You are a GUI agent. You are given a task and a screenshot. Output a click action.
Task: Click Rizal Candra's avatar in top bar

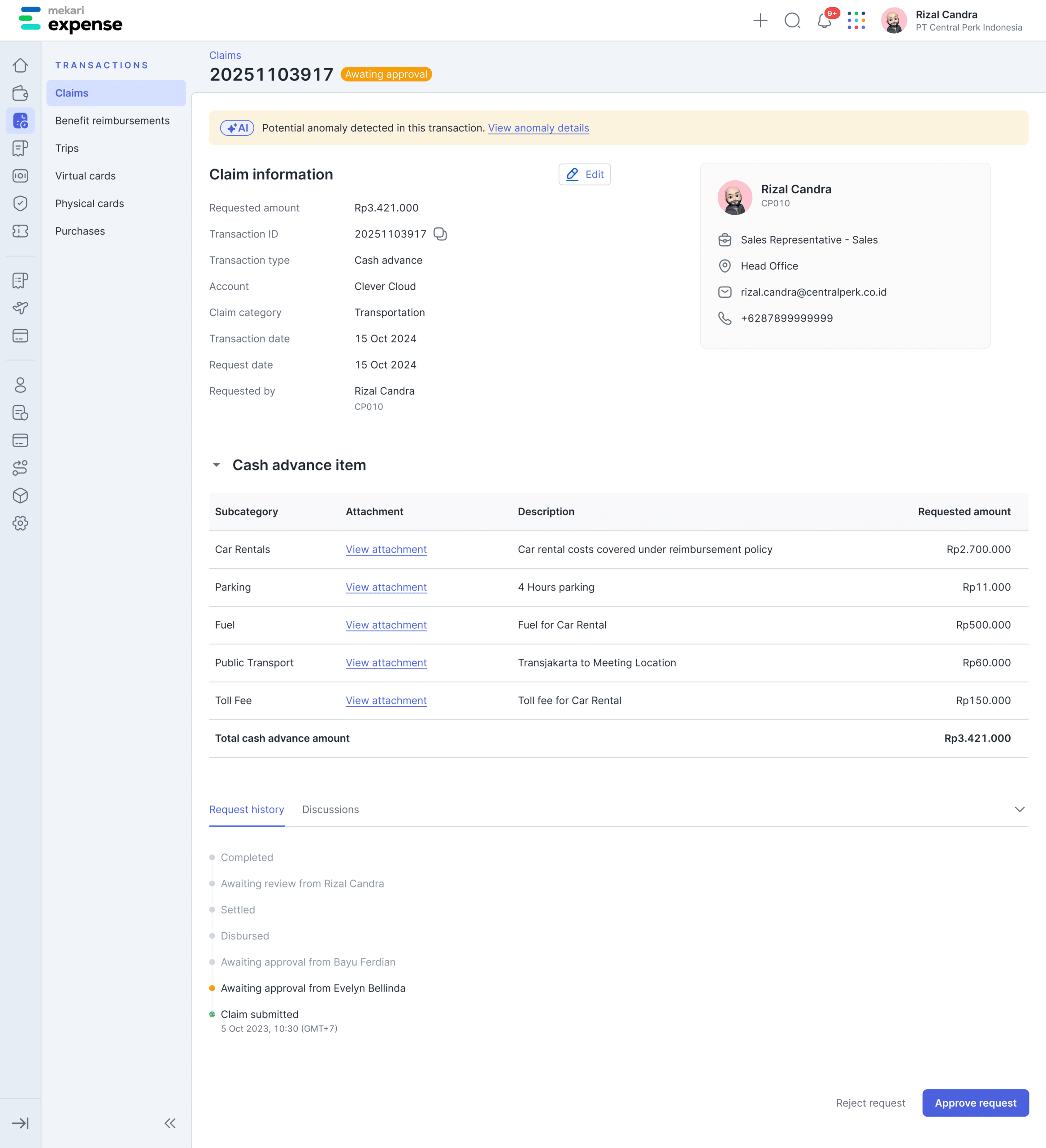pyautogui.click(x=894, y=21)
